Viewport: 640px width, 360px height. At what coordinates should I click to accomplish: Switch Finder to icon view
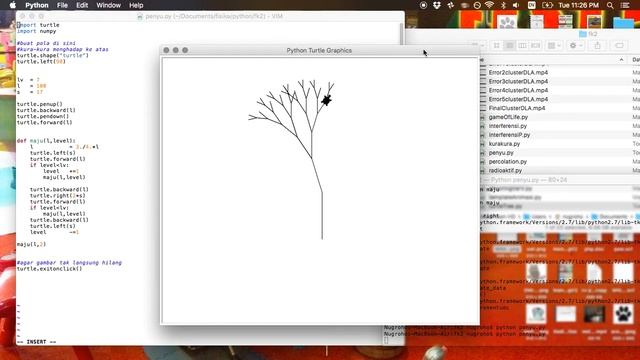[497, 46]
